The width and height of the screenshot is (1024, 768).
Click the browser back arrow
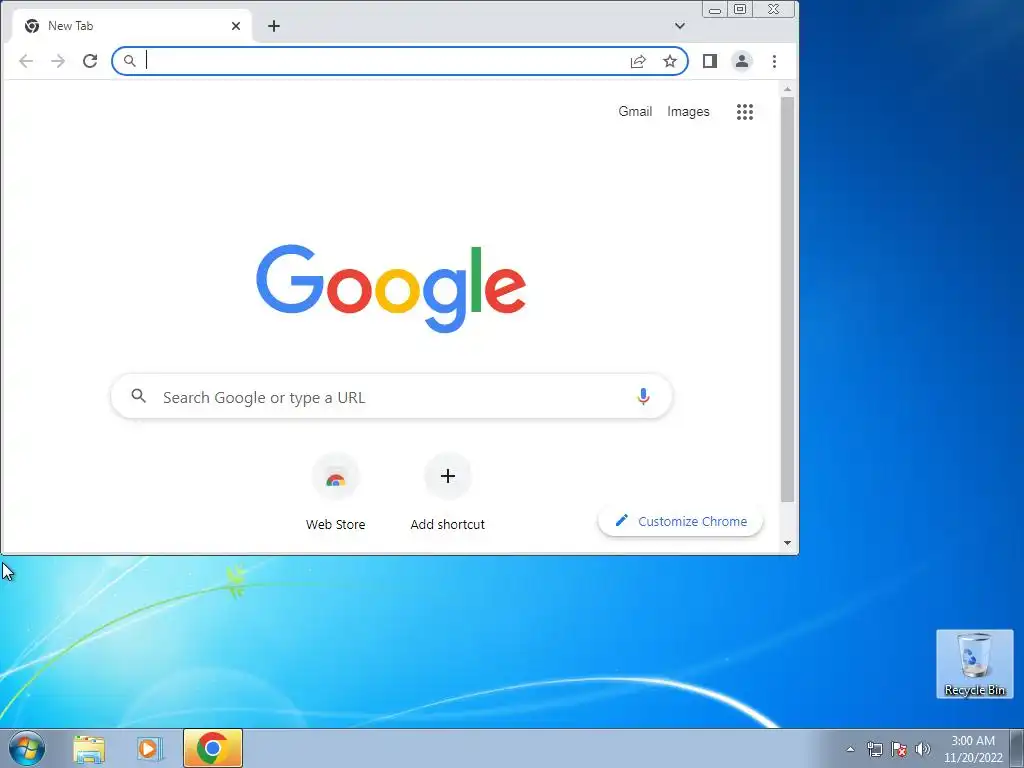click(x=26, y=61)
